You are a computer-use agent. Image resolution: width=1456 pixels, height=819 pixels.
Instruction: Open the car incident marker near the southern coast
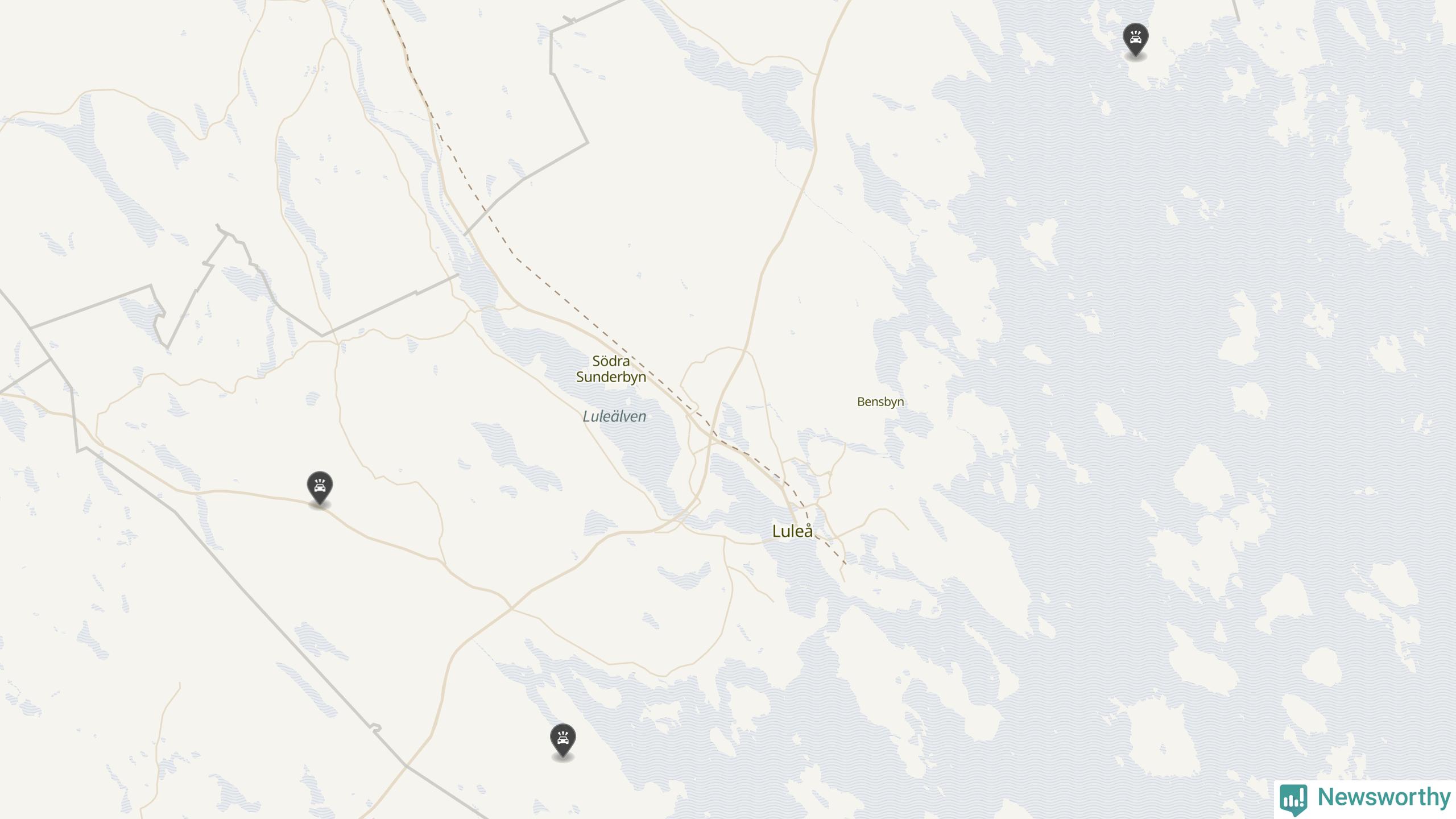click(562, 741)
